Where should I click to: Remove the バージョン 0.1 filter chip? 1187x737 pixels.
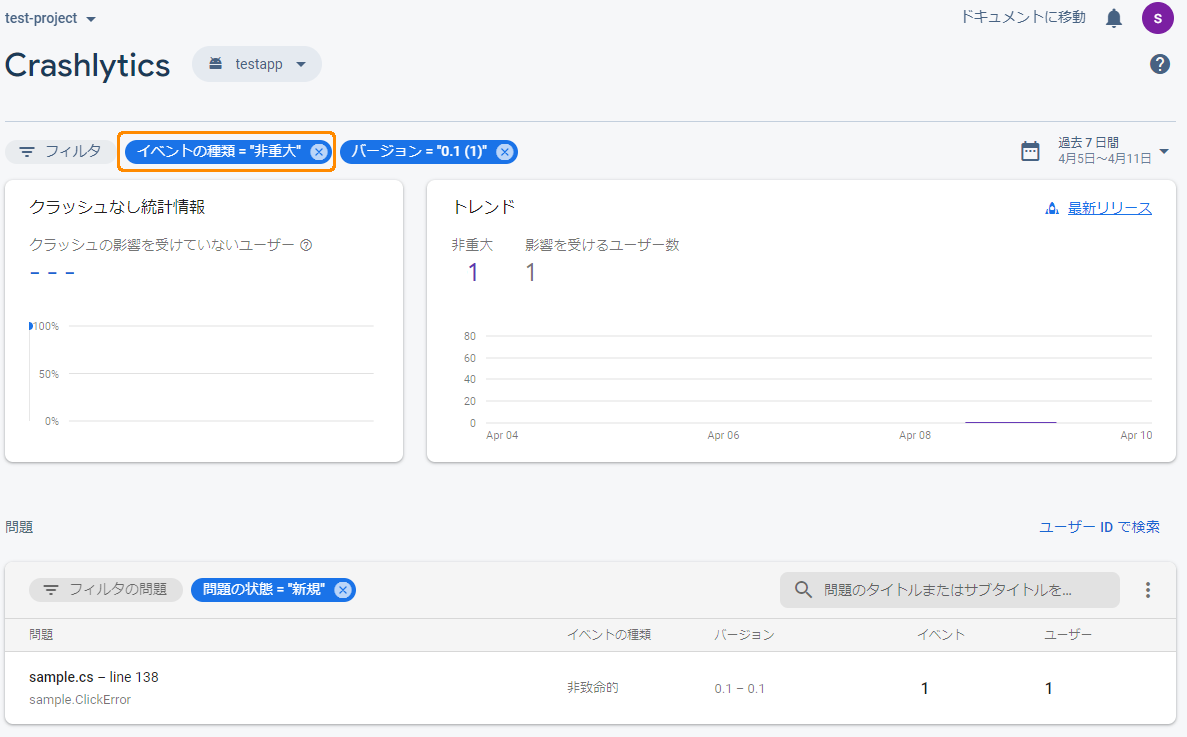506,151
